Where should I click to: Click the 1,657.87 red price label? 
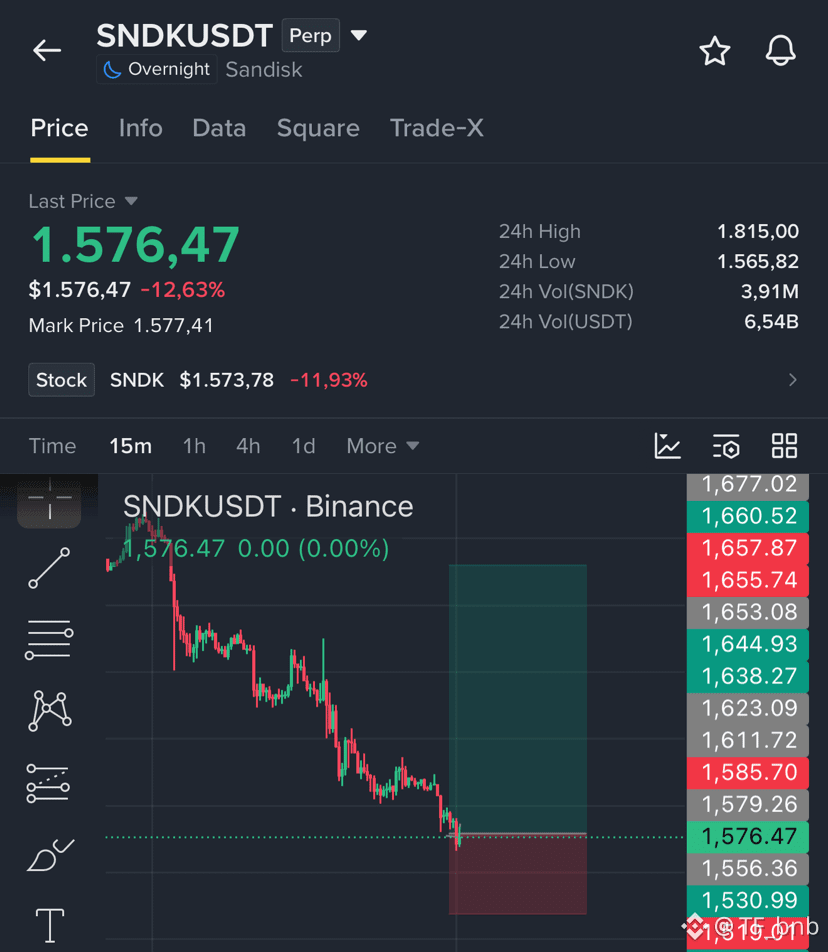pos(748,548)
